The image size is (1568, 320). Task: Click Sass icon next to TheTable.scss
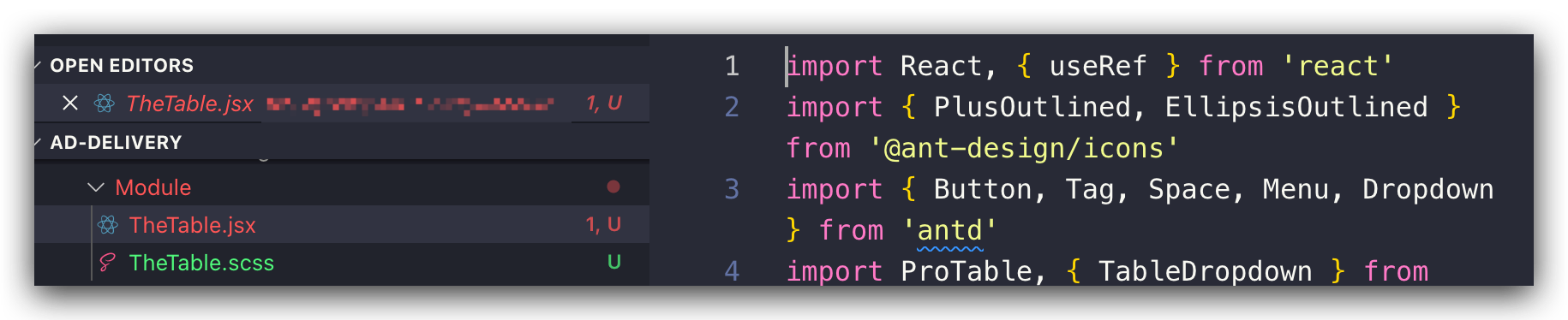pos(107,263)
